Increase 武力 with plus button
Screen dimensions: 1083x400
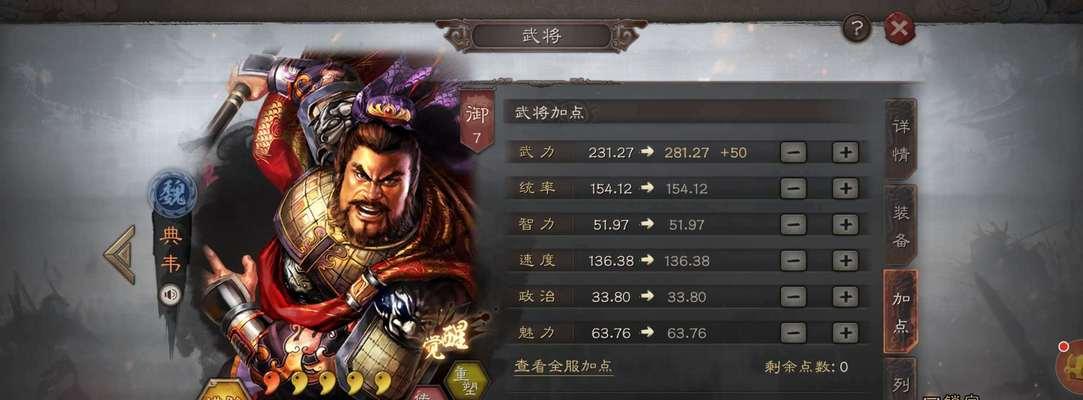[x=845, y=152]
